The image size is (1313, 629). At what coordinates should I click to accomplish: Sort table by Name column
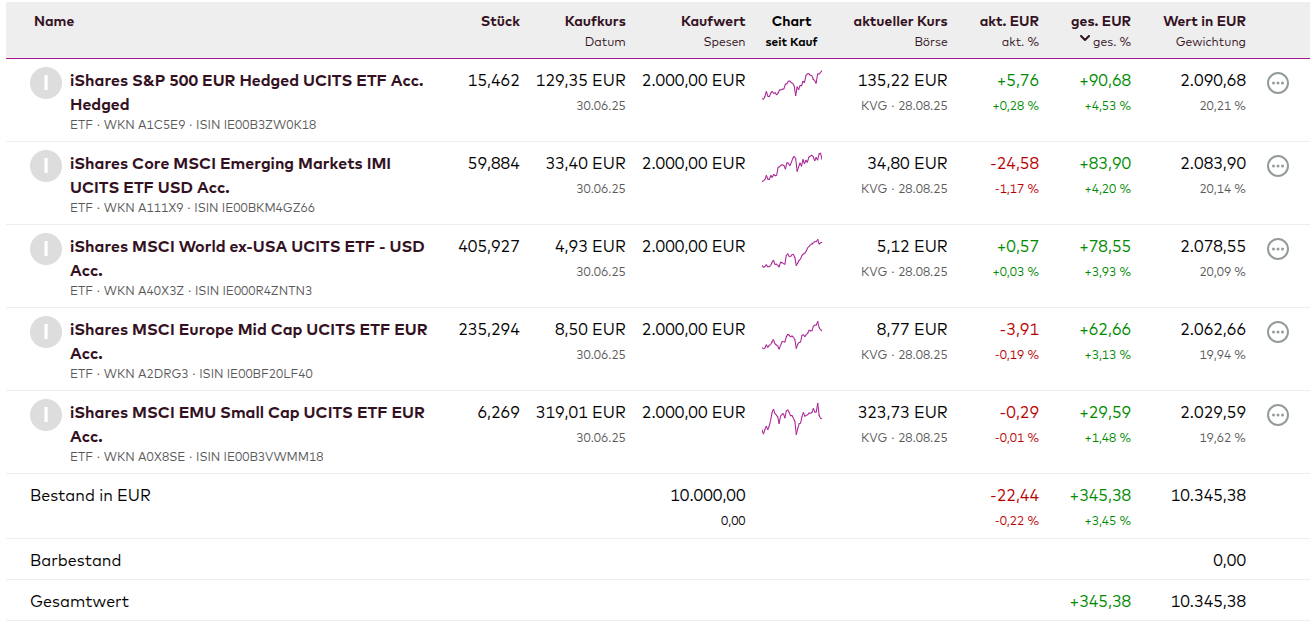[54, 21]
